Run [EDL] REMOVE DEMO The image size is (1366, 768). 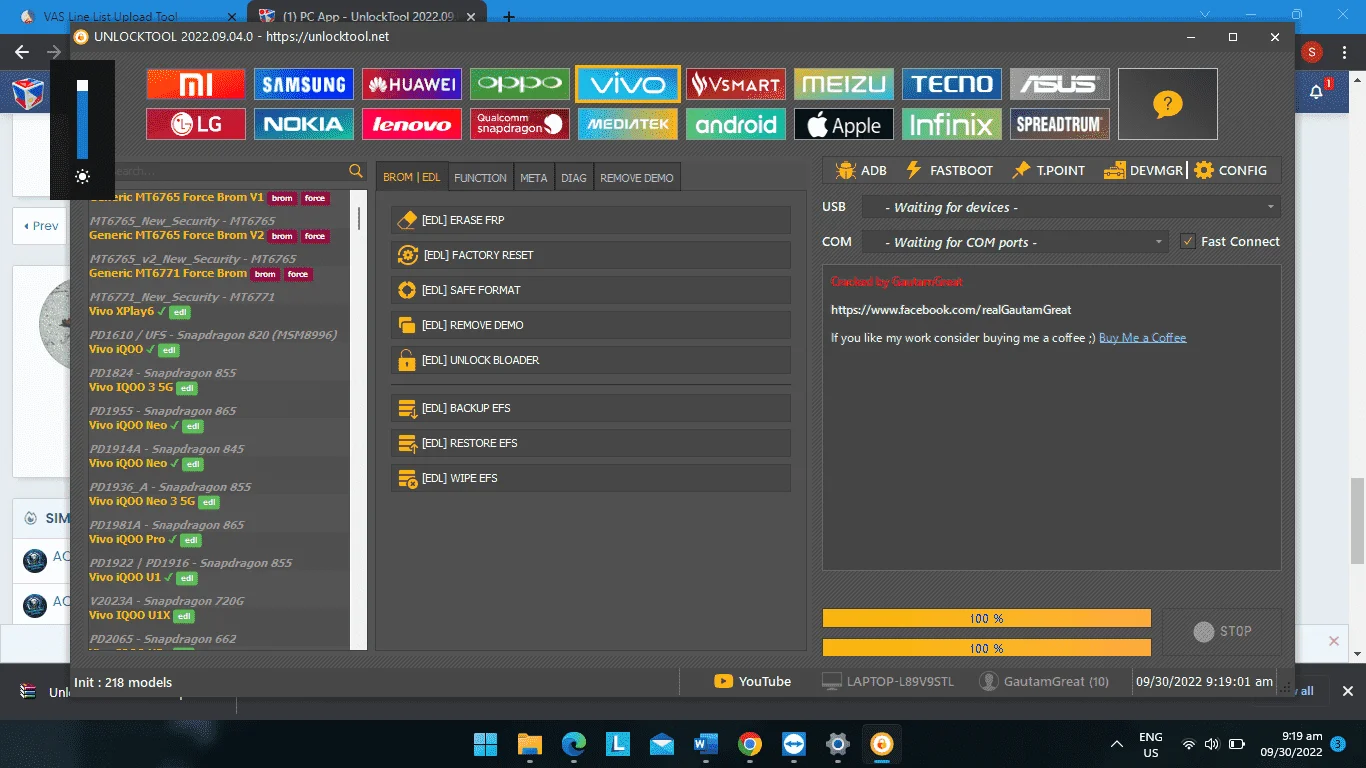pos(590,325)
